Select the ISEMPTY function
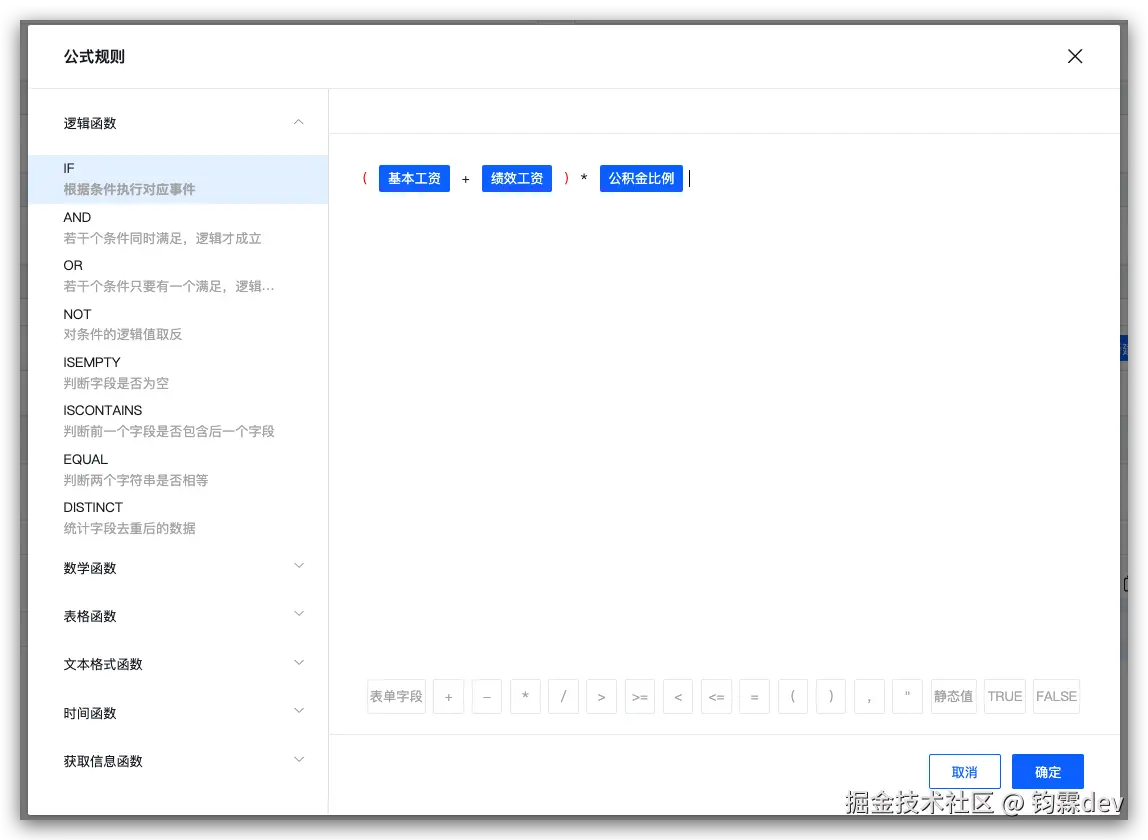Image resolution: width=1148 pixels, height=840 pixels. pyautogui.click(x=178, y=373)
